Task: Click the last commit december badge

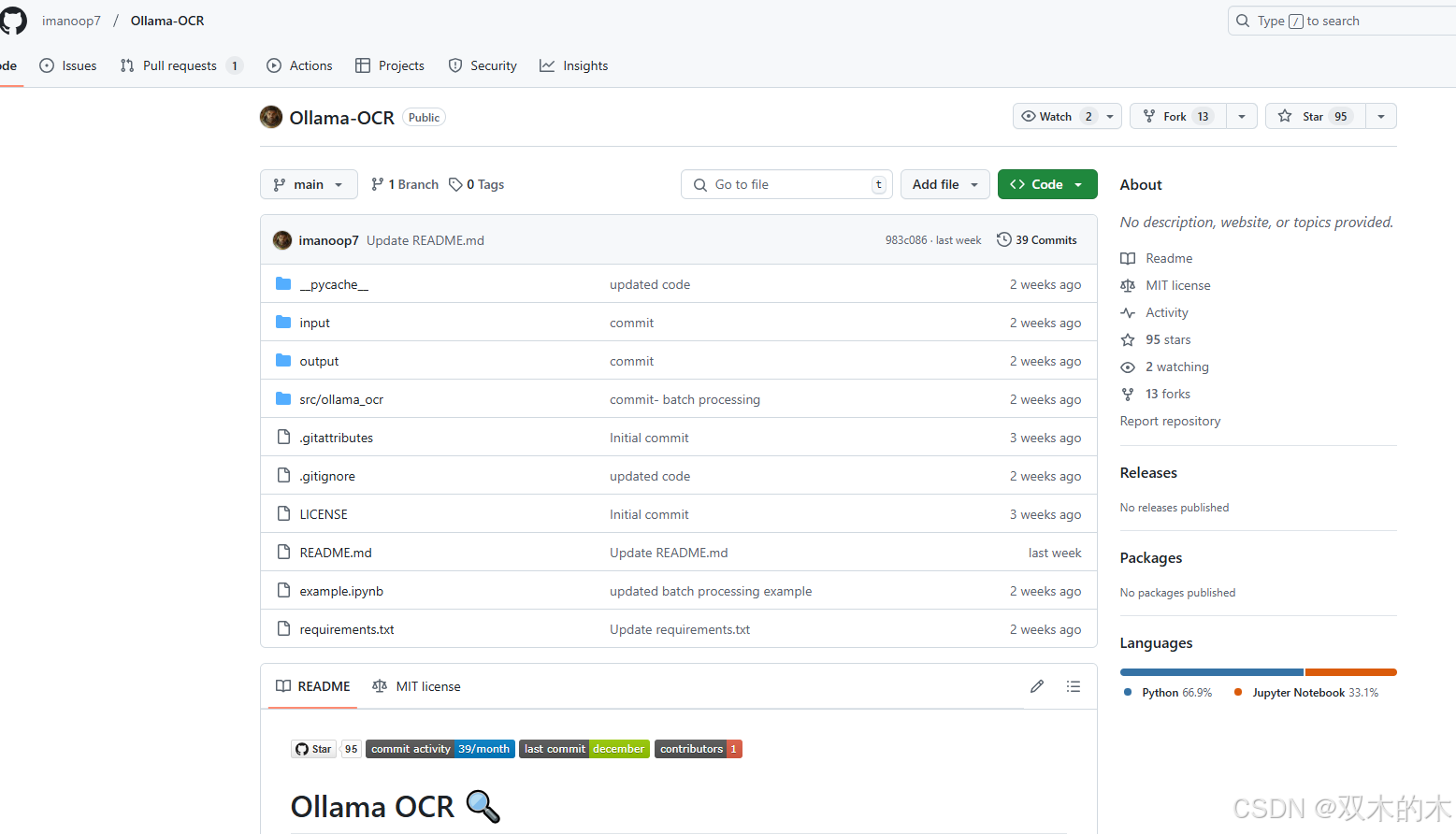Action: [x=584, y=749]
